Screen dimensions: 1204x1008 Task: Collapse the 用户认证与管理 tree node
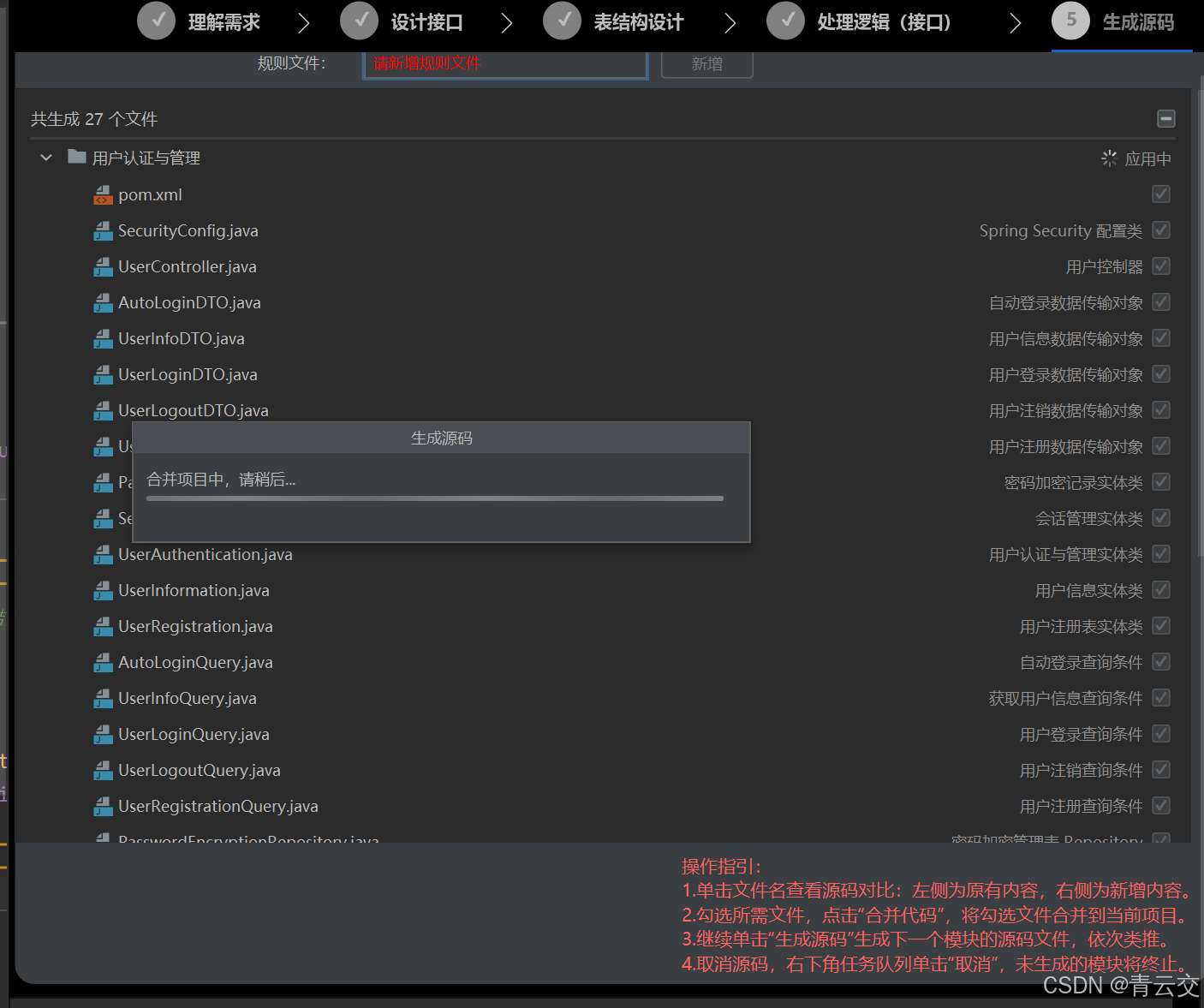46,158
